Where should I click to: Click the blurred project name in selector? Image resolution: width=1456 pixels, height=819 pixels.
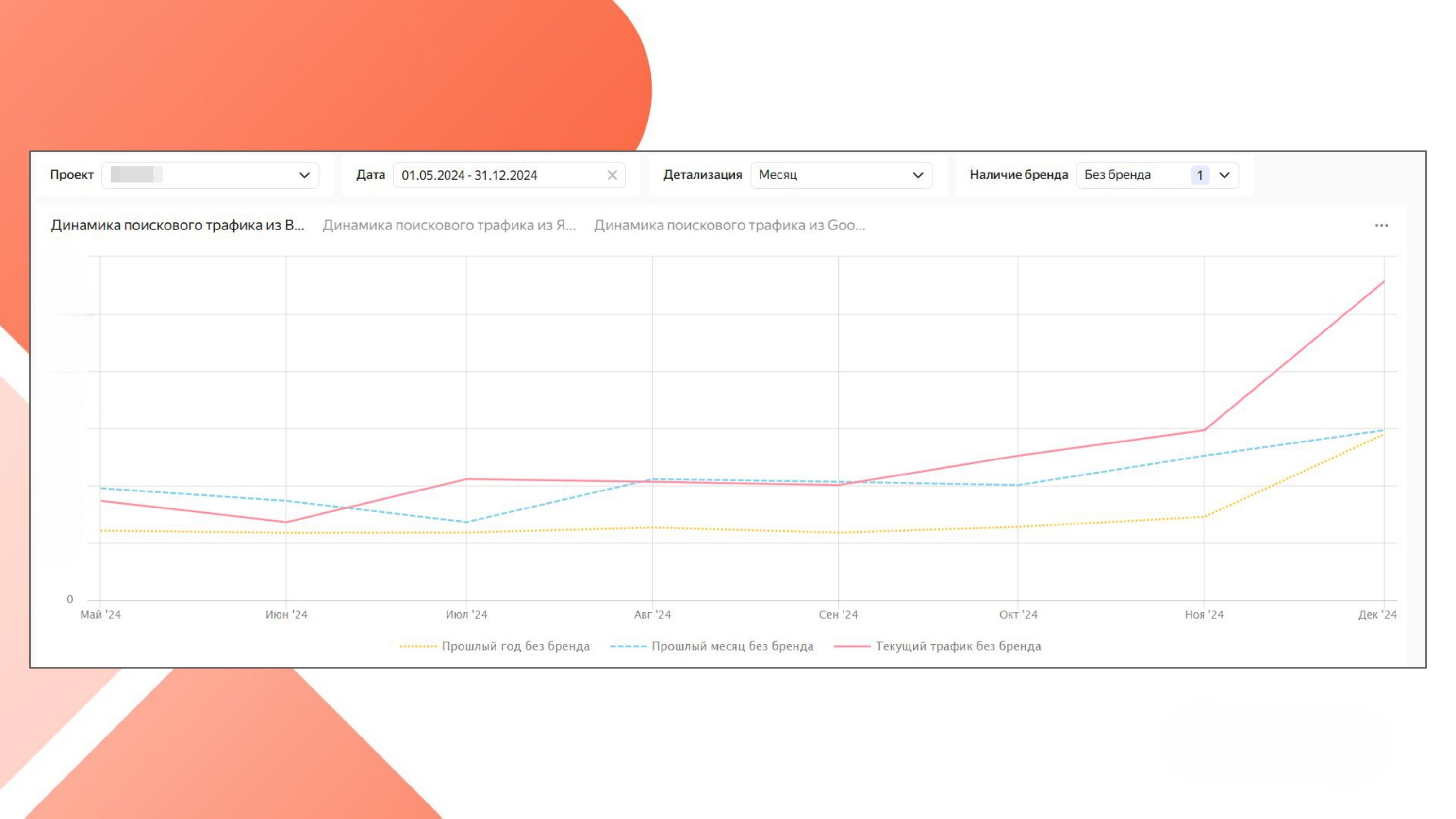(x=136, y=175)
